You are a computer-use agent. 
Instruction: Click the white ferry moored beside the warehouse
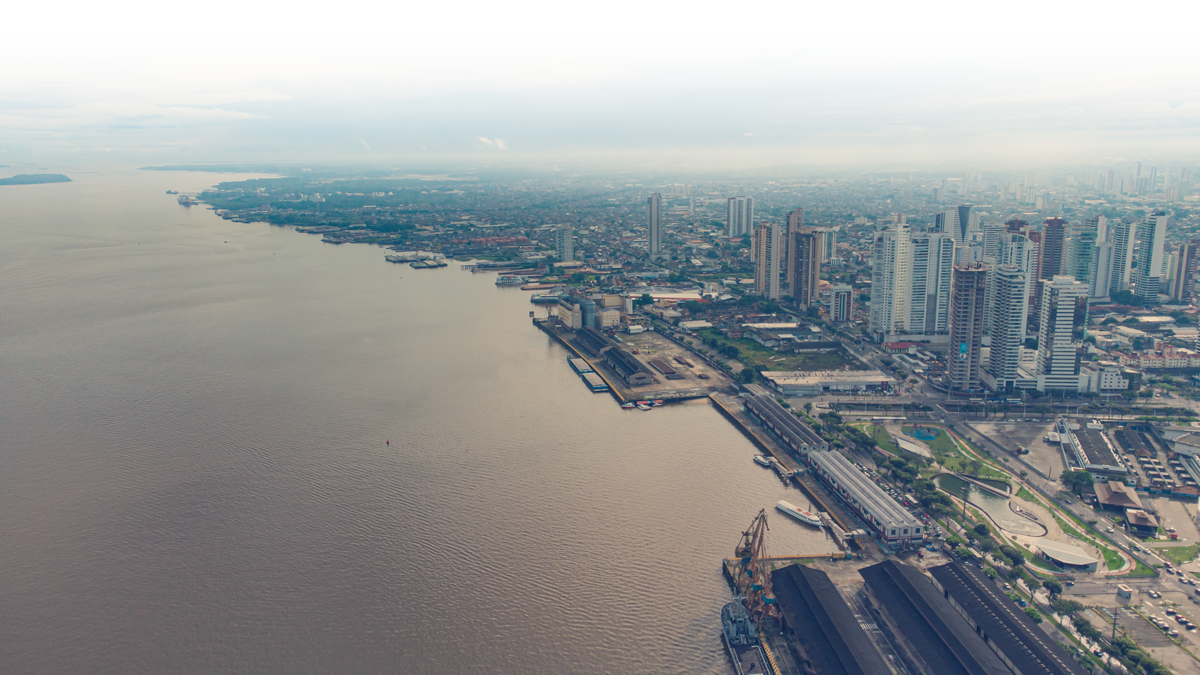tap(798, 513)
